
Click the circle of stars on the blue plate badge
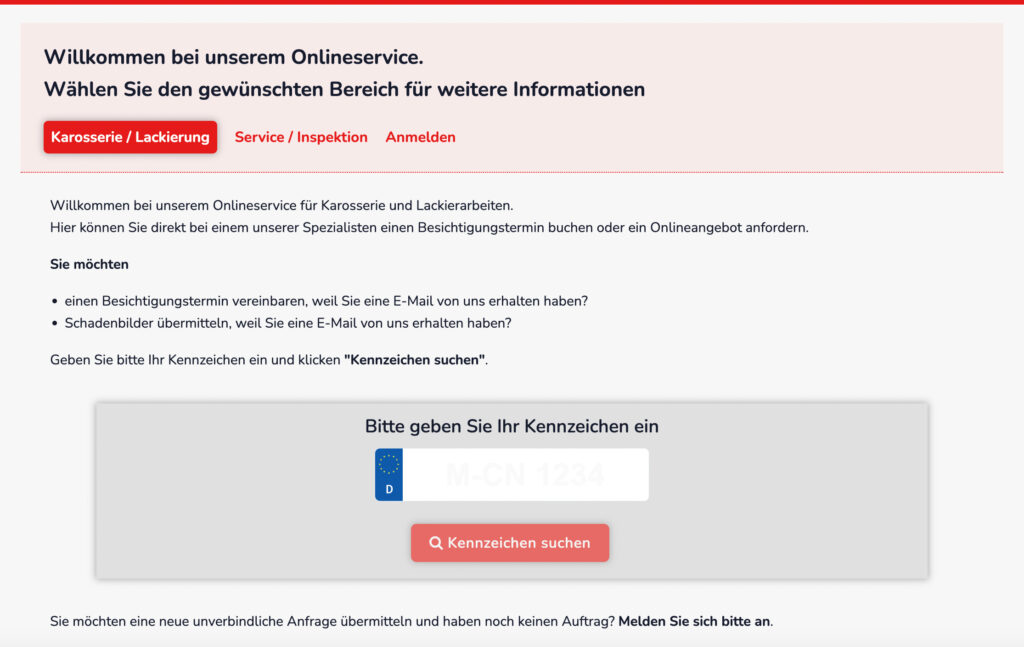click(x=388, y=464)
